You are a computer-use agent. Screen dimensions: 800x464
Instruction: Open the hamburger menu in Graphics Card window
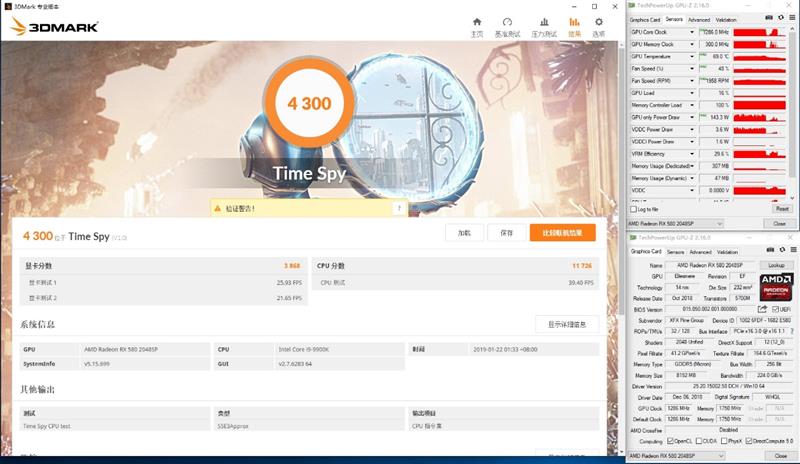[793, 250]
